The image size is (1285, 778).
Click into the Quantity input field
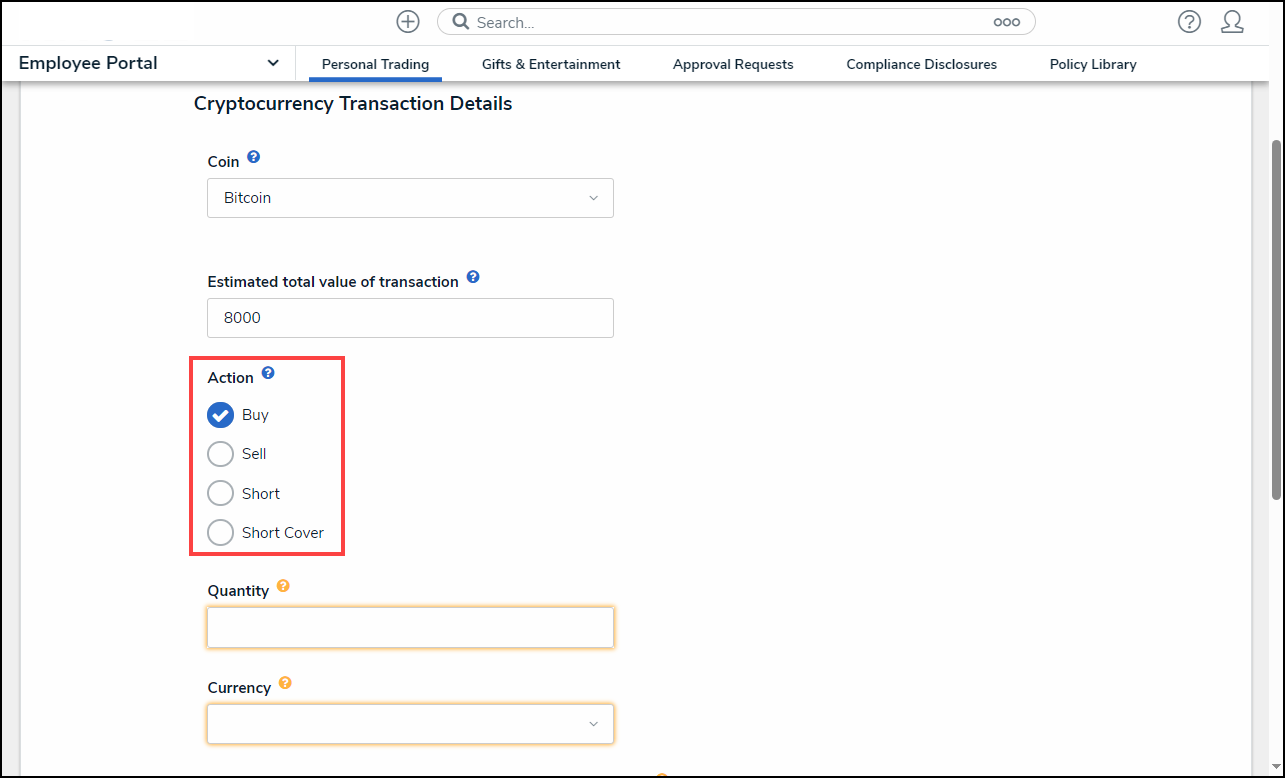click(x=410, y=628)
